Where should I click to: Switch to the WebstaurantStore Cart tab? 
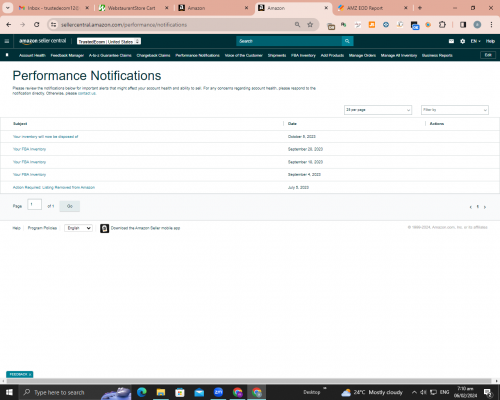[132, 8]
